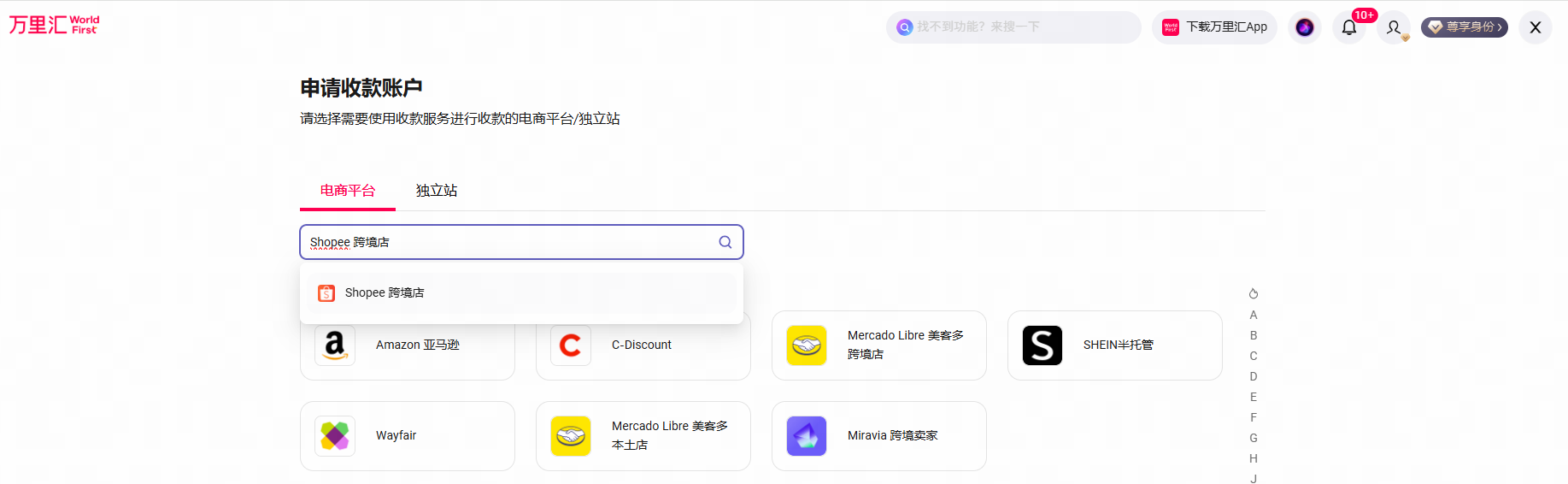Click 下载万里汇App button

point(1214,27)
